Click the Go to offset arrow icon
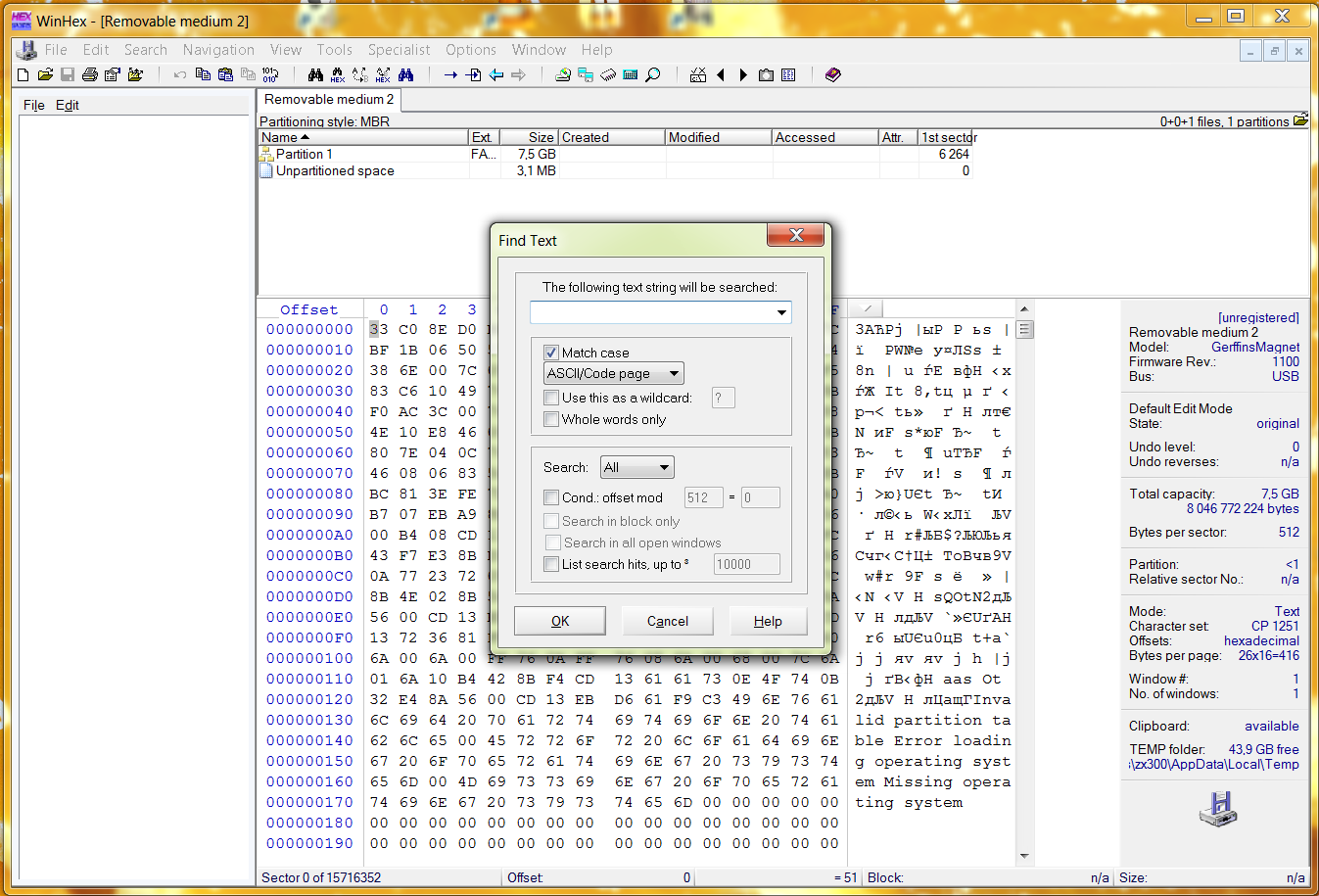 tap(450, 74)
